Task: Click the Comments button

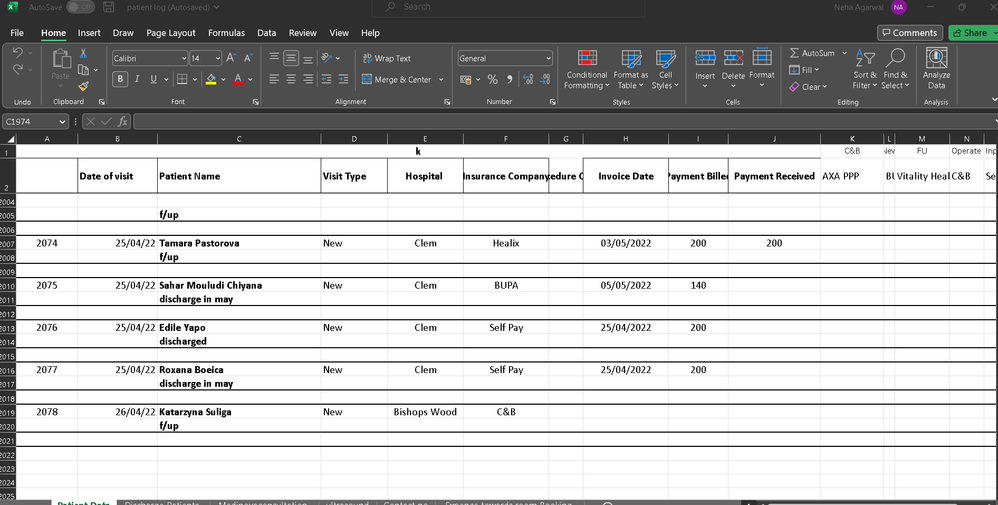Action: pyautogui.click(x=910, y=33)
